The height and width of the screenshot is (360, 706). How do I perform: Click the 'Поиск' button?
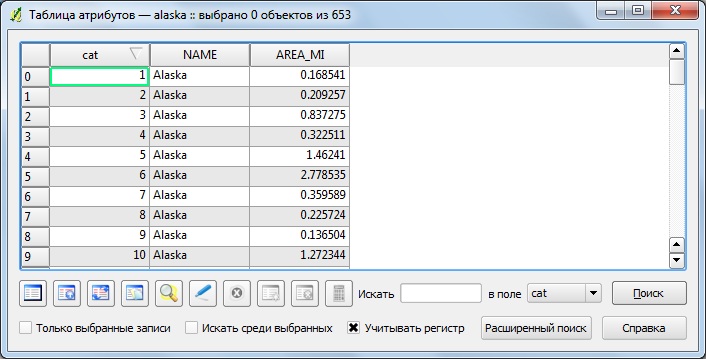649,293
